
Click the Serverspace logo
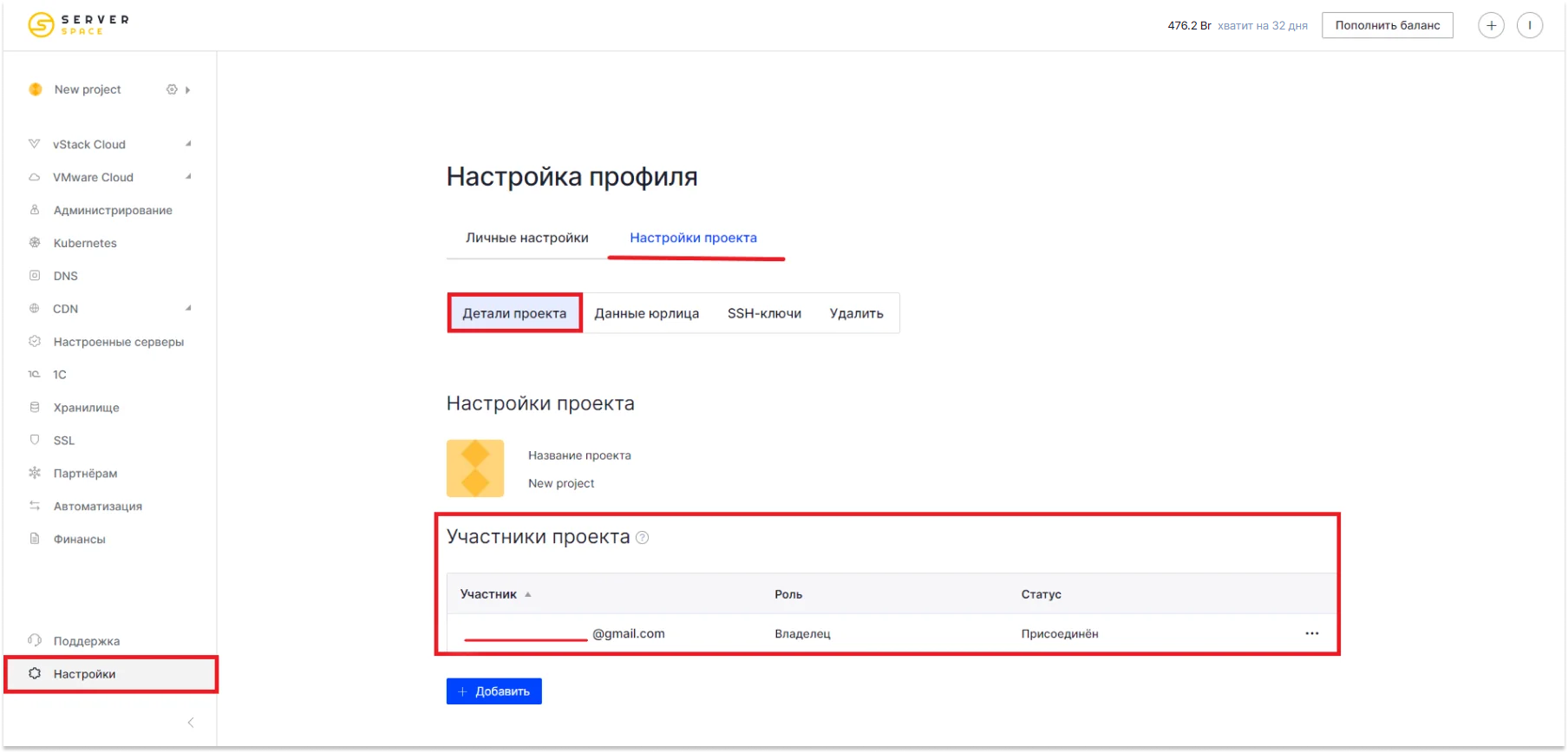(78, 24)
